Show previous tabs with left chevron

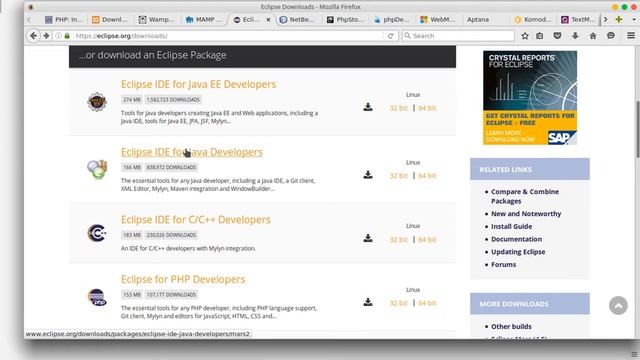29,19
